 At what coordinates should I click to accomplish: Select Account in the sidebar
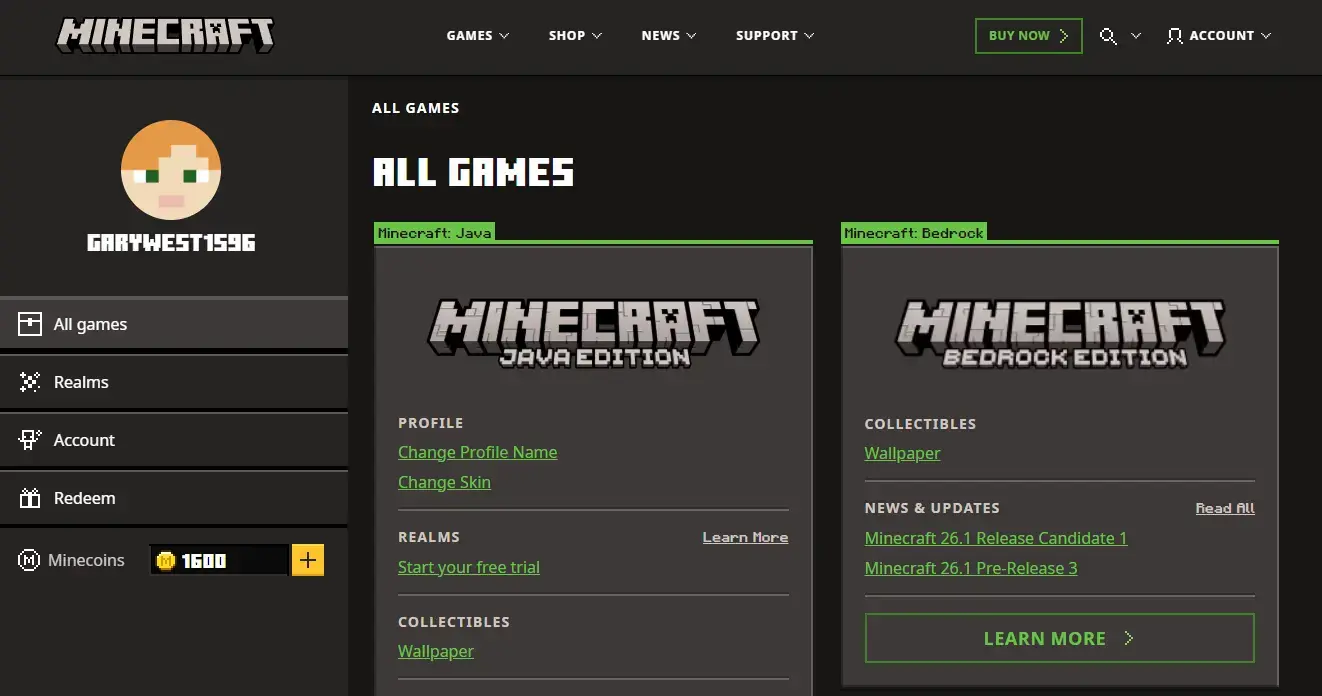[x=174, y=440]
